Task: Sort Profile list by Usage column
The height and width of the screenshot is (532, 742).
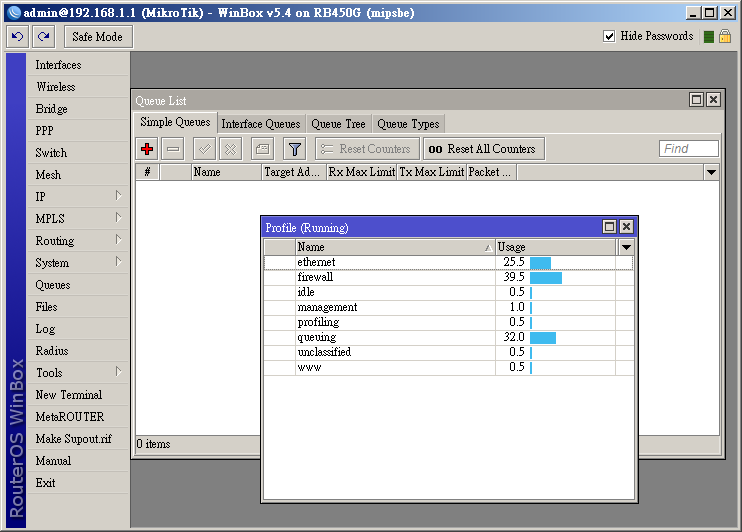Action: click(556, 247)
